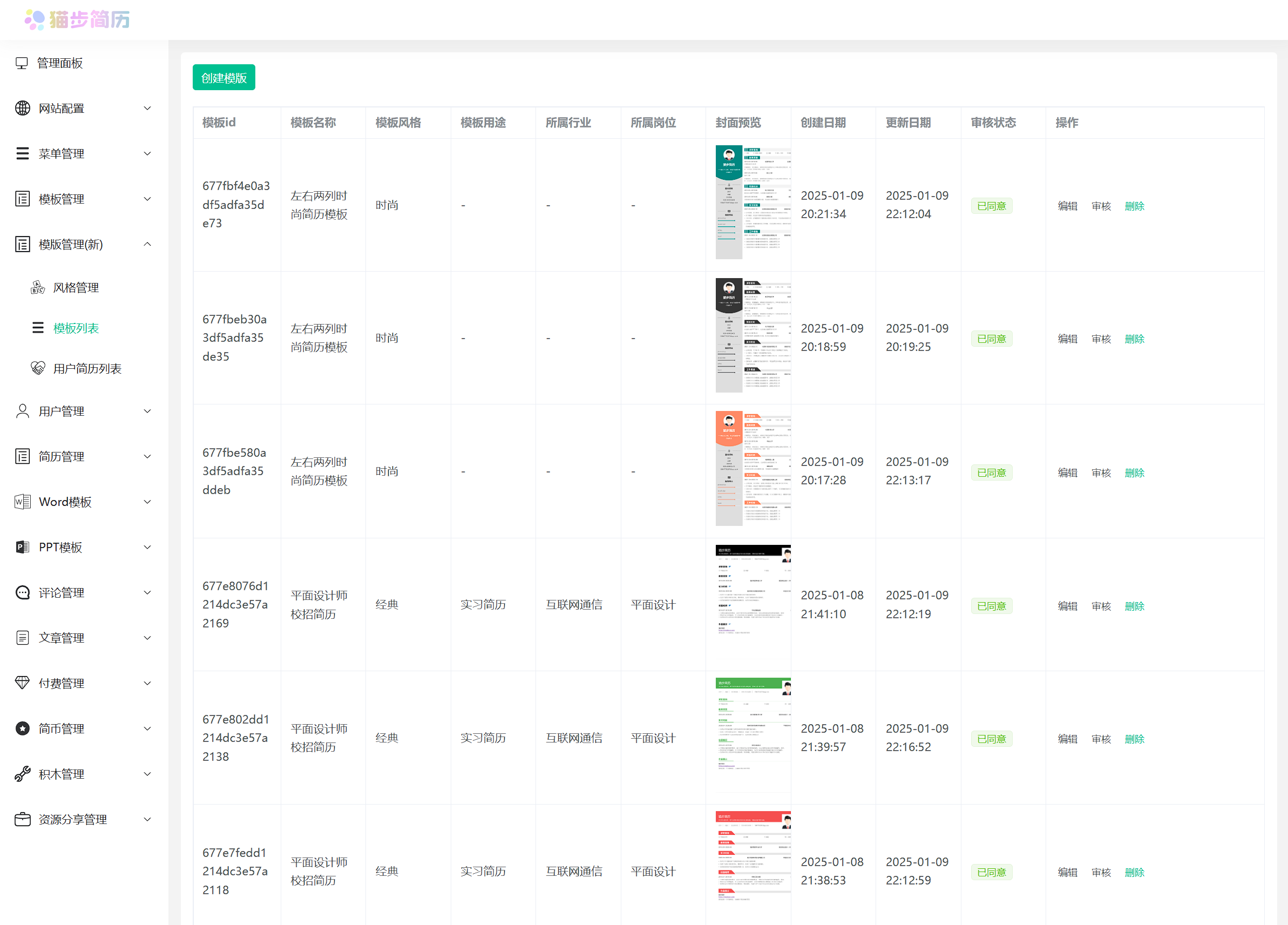Click the 用户简历列表 handshake icon

[x=37, y=368]
